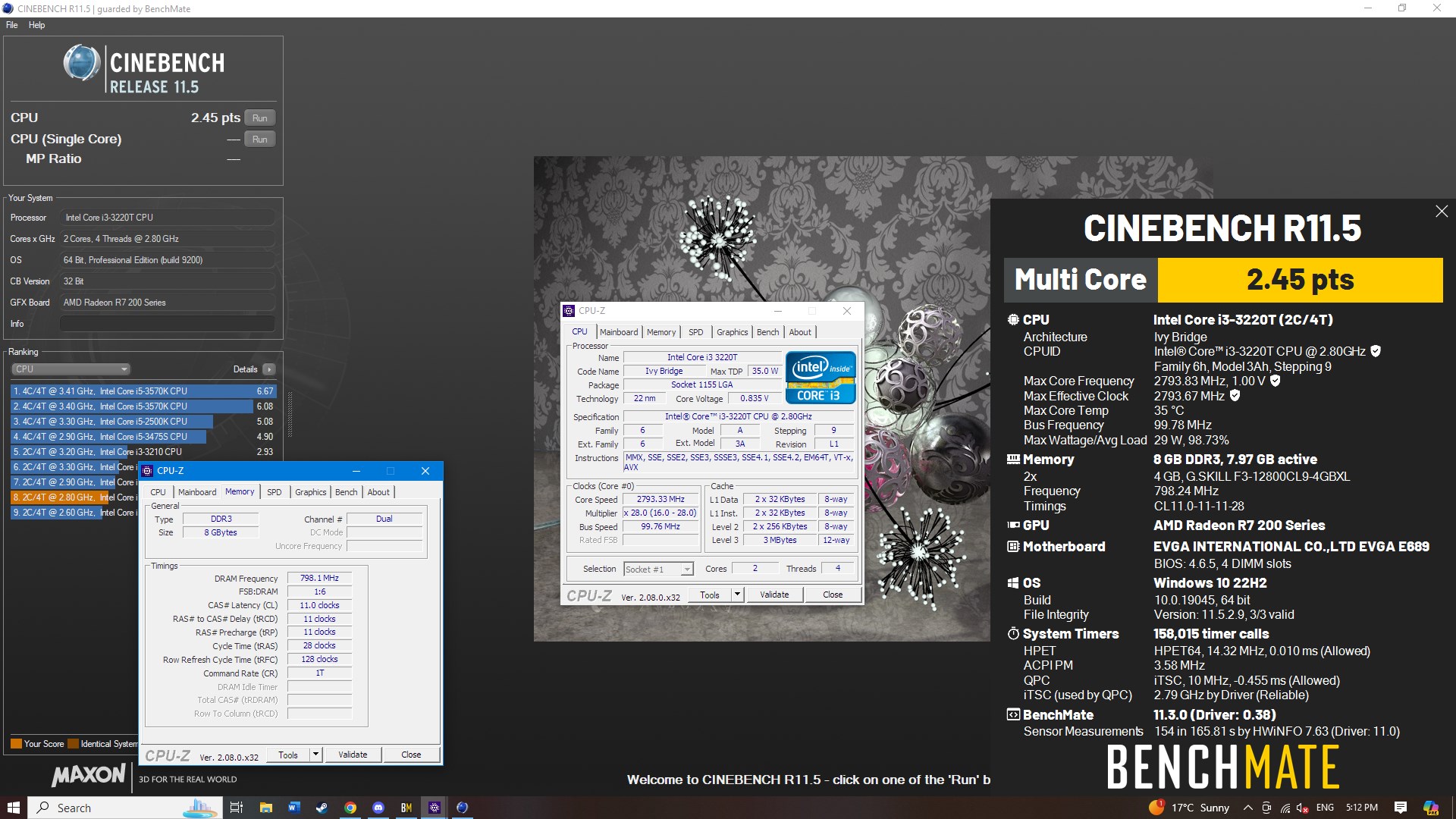Image resolution: width=1456 pixels, height=819 pixels.
Task: Open the Help menu in Cinebench
Action: click(x=36, y=25)
